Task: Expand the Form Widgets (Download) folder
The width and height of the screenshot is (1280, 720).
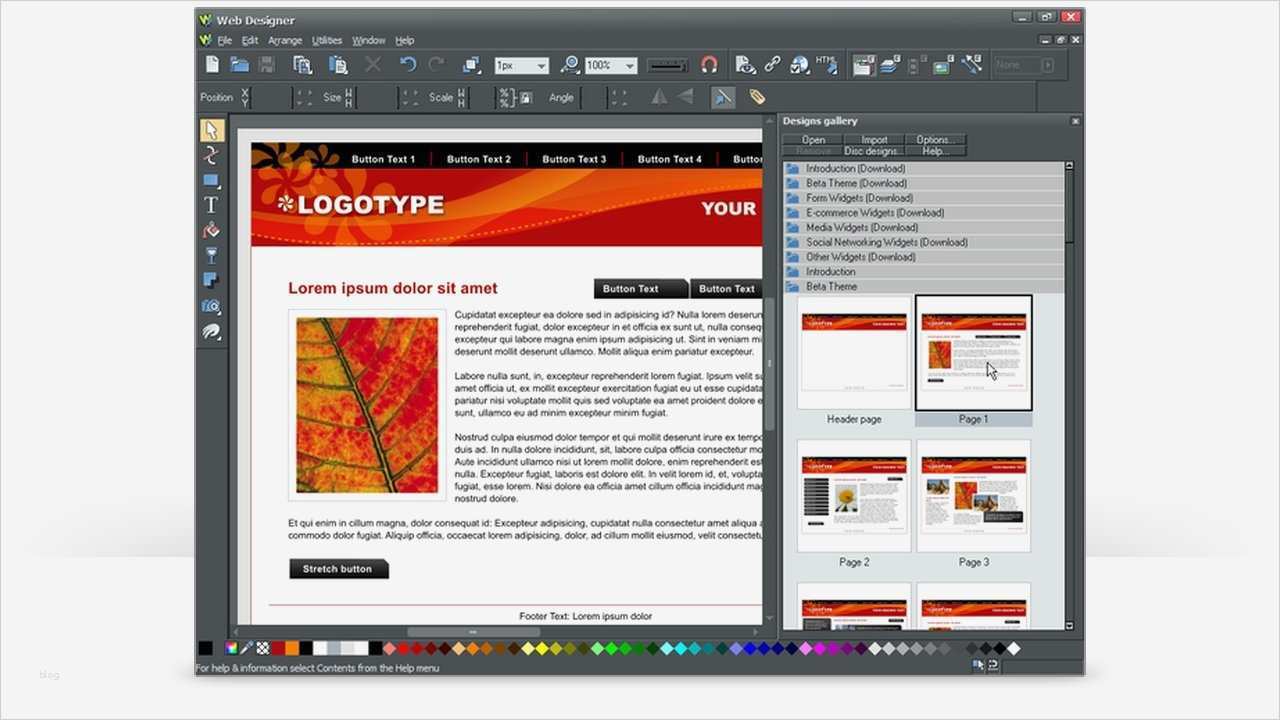Action: pyautogui.click(x=924, y=198)
